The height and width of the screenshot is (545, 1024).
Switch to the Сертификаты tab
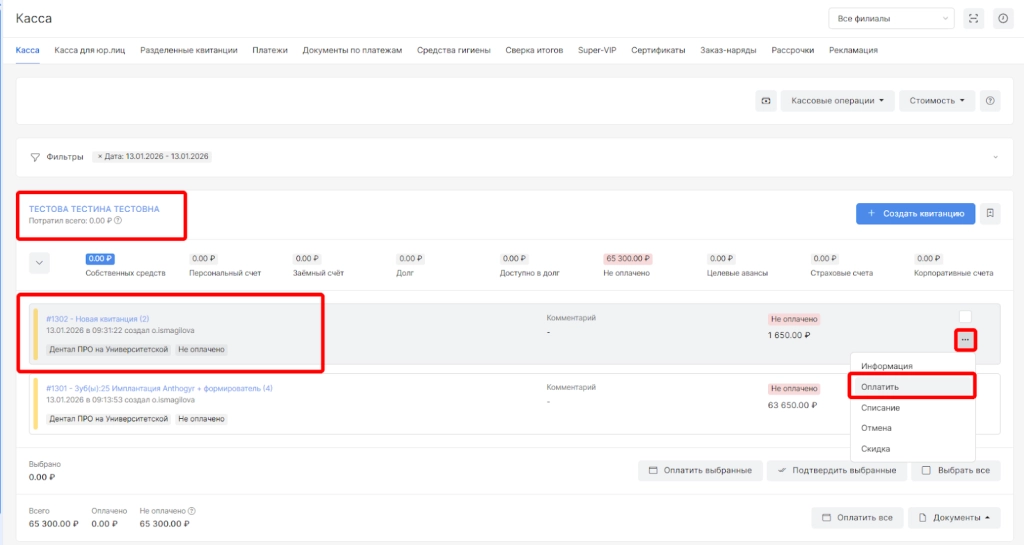click(x=658, y=50)
